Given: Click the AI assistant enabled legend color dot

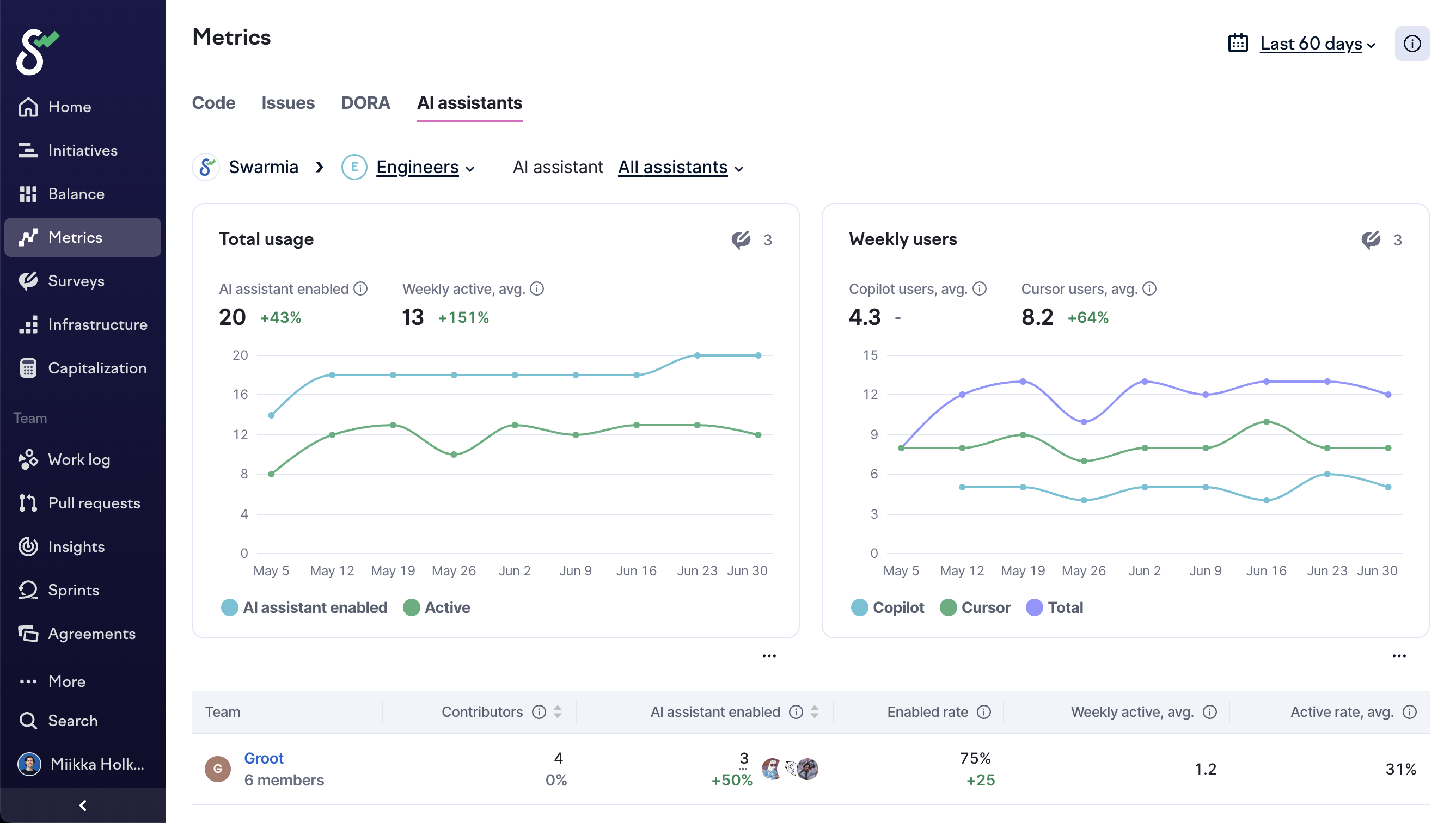Looking at the screenshot, I should point(230,607).
